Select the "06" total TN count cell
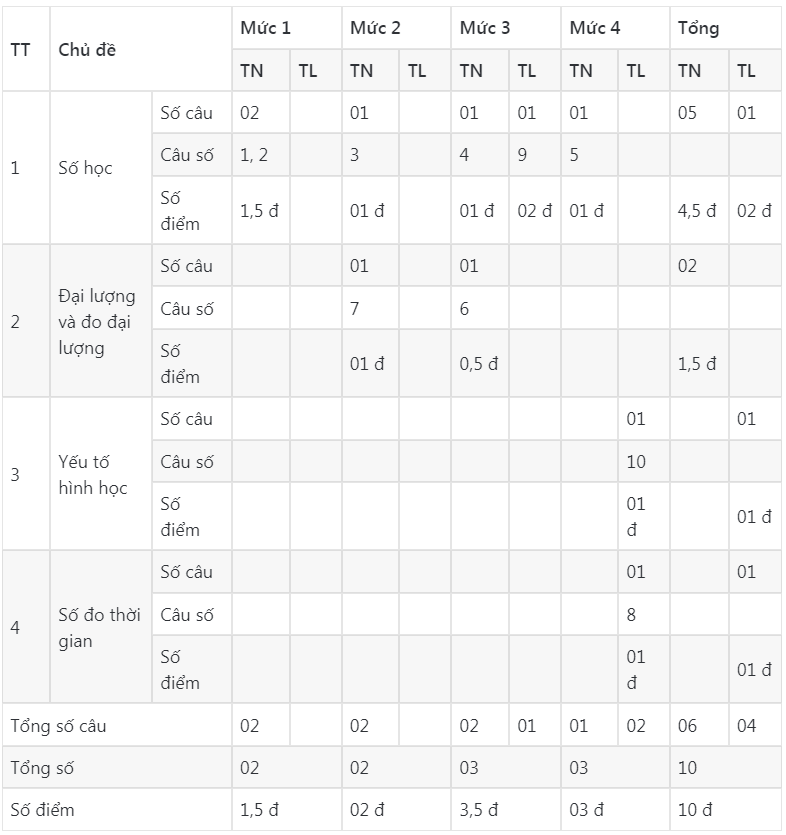Image resolution: width=786 pixels, height=835 pixels. (699, 725)
